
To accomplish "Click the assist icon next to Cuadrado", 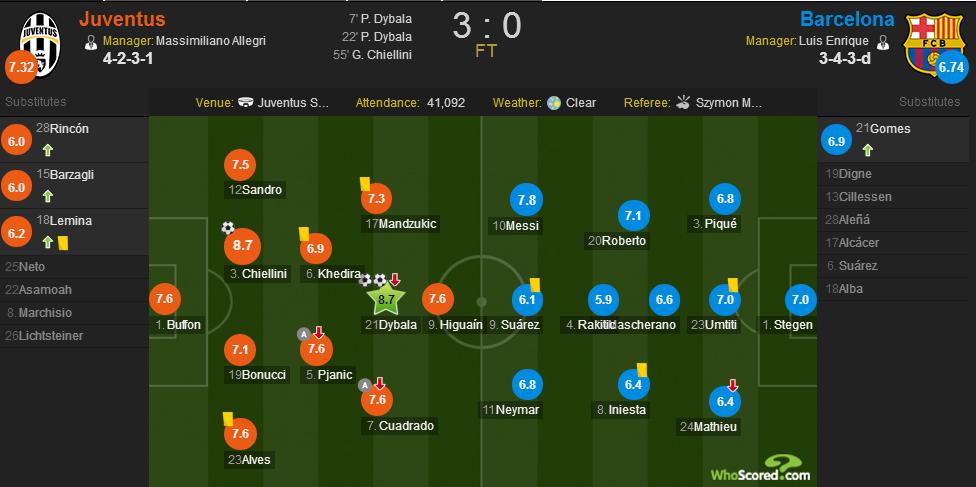I will [x=366, y=384].
